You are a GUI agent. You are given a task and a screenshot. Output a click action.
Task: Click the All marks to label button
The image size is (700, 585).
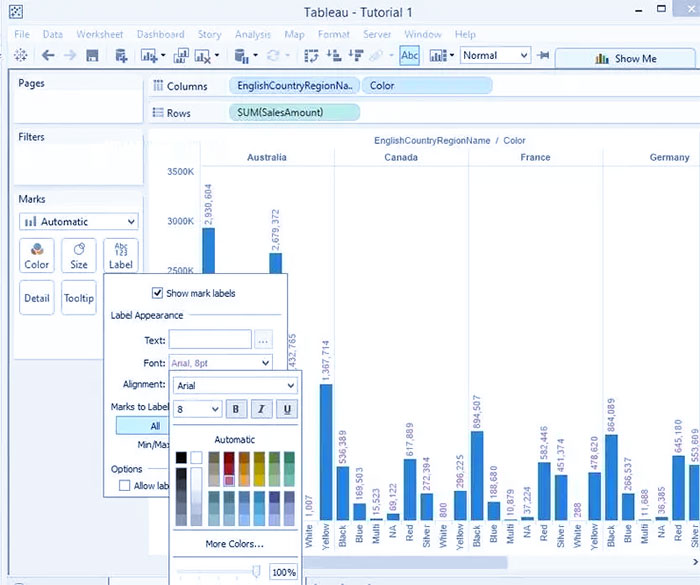tap(142, 426)
